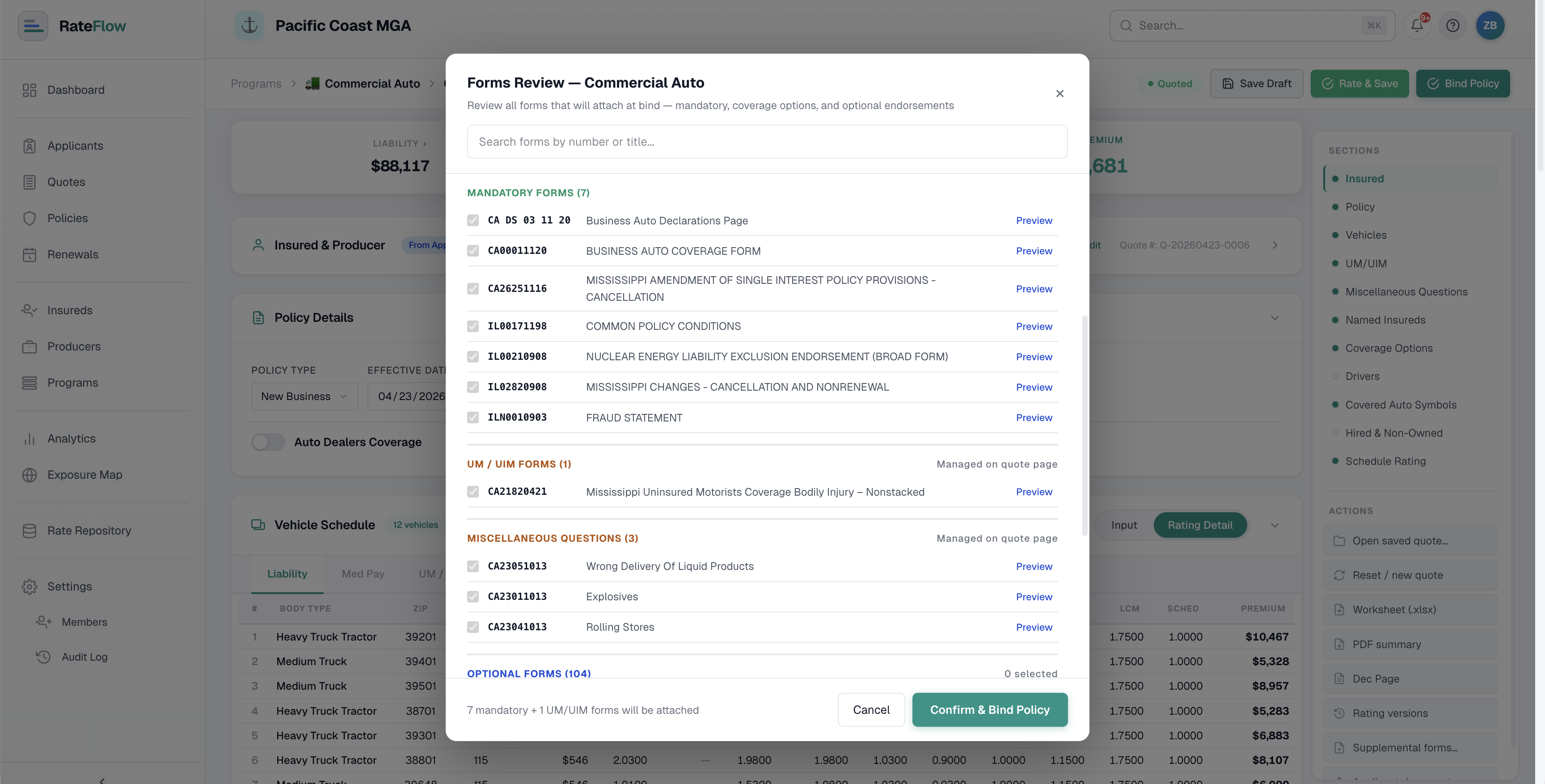Click Confirm & Bind Policy button
The image size is (1545, 784).
pyautogui.click(x=990, y=710)
